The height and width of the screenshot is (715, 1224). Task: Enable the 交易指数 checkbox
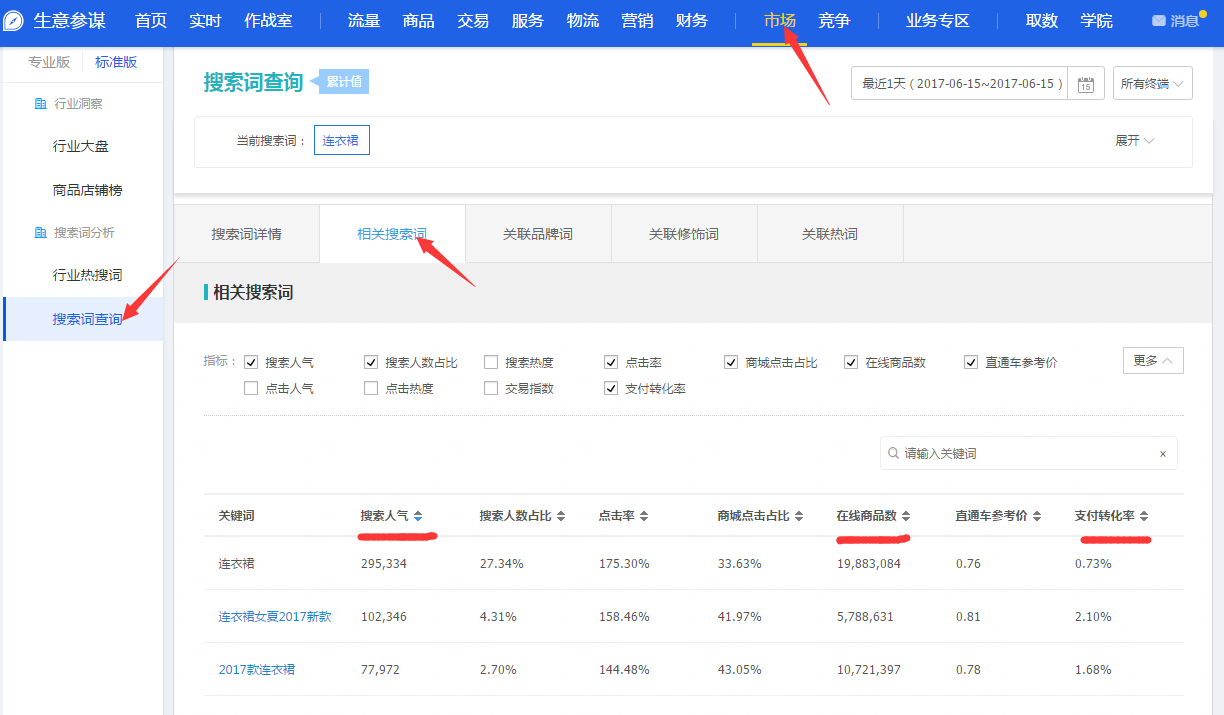tap(491, 388)
